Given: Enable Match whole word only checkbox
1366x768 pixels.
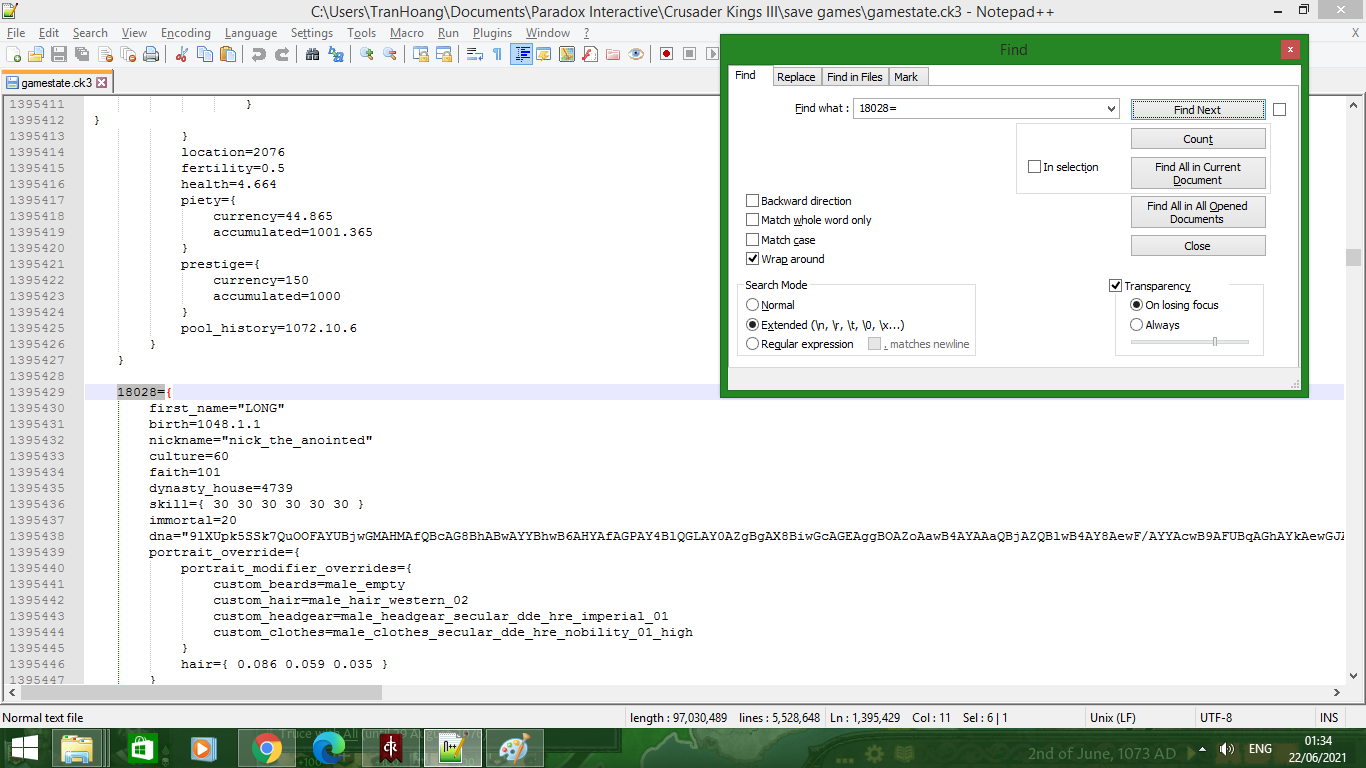Looking at the screenshot, I should coord(753,220).
